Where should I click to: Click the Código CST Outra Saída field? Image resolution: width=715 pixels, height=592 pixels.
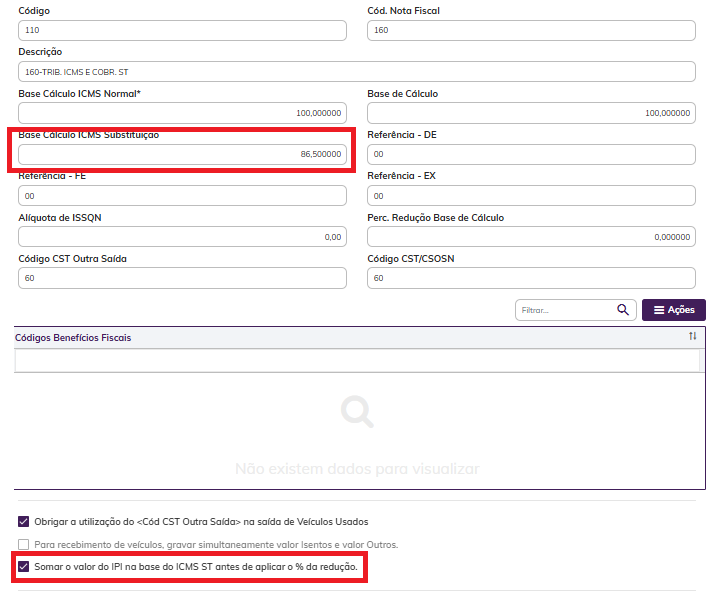(x=182, y=278)
